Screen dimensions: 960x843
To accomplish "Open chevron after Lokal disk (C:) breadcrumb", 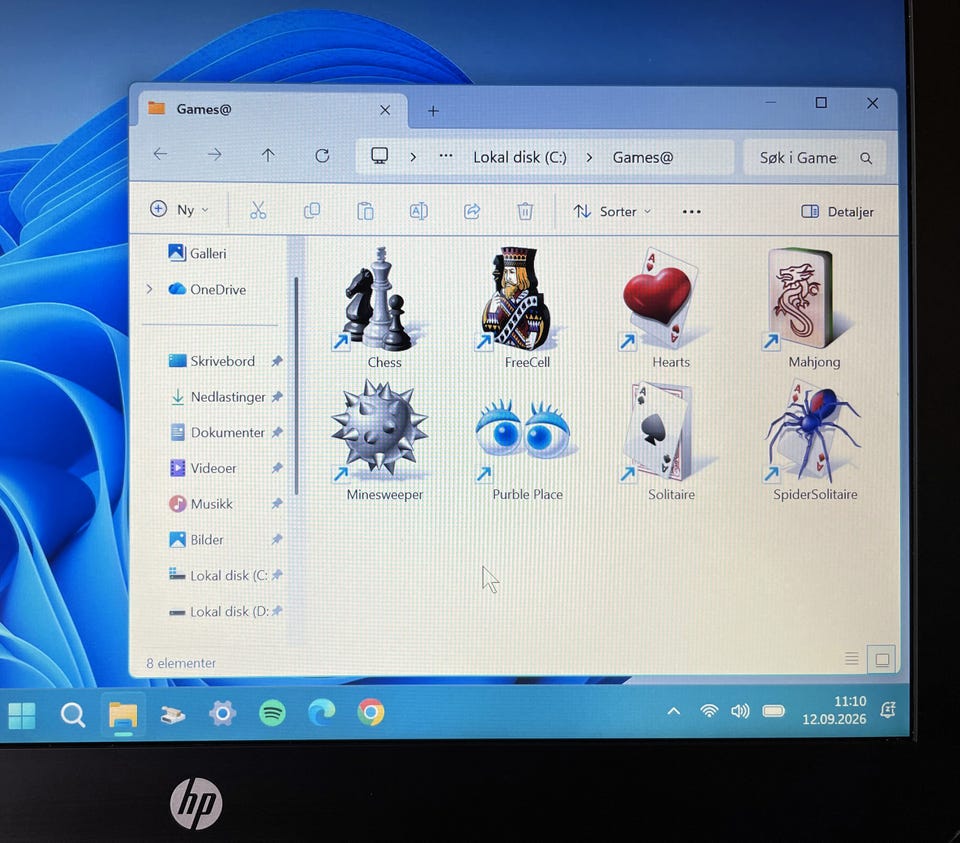I will pos(589,158).
